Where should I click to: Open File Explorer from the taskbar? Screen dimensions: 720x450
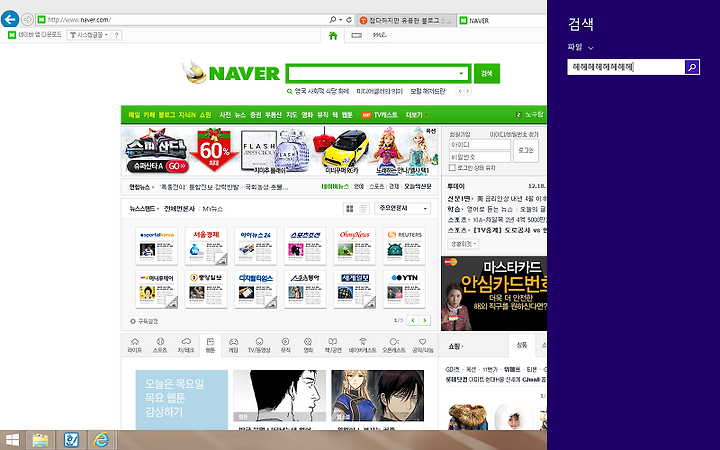(40, 440)
